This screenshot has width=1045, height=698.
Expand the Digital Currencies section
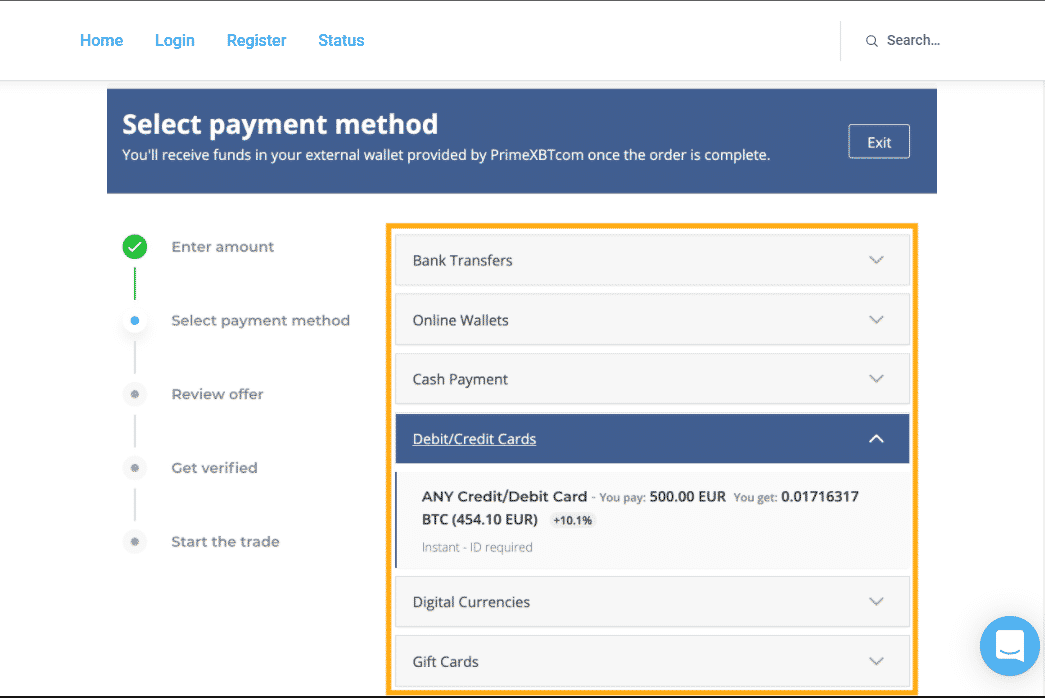pyautogui.click(x=652, y=602)
